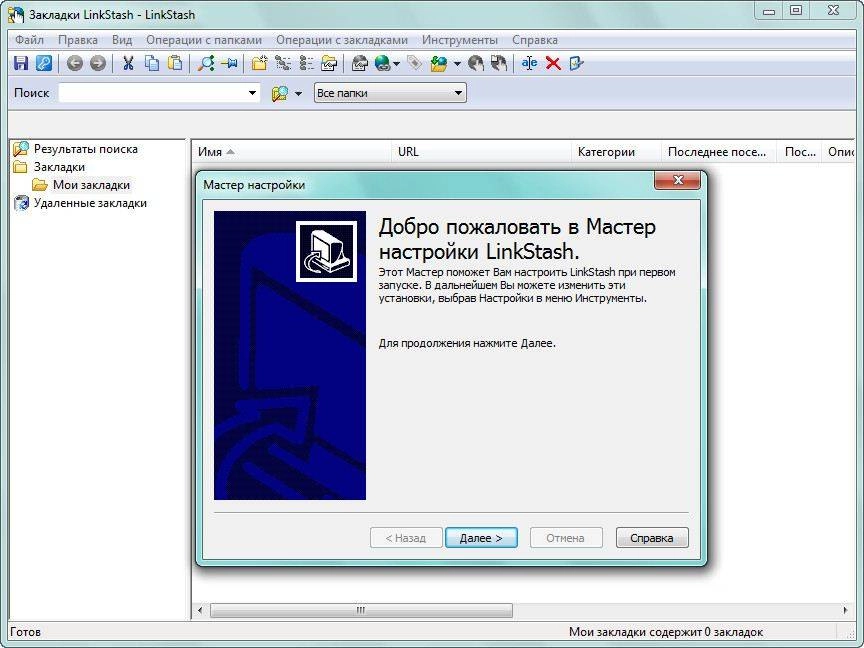Screen dimensions: 864x648
Task: Maximize the LinkStash main window
Action: point(796,10)
